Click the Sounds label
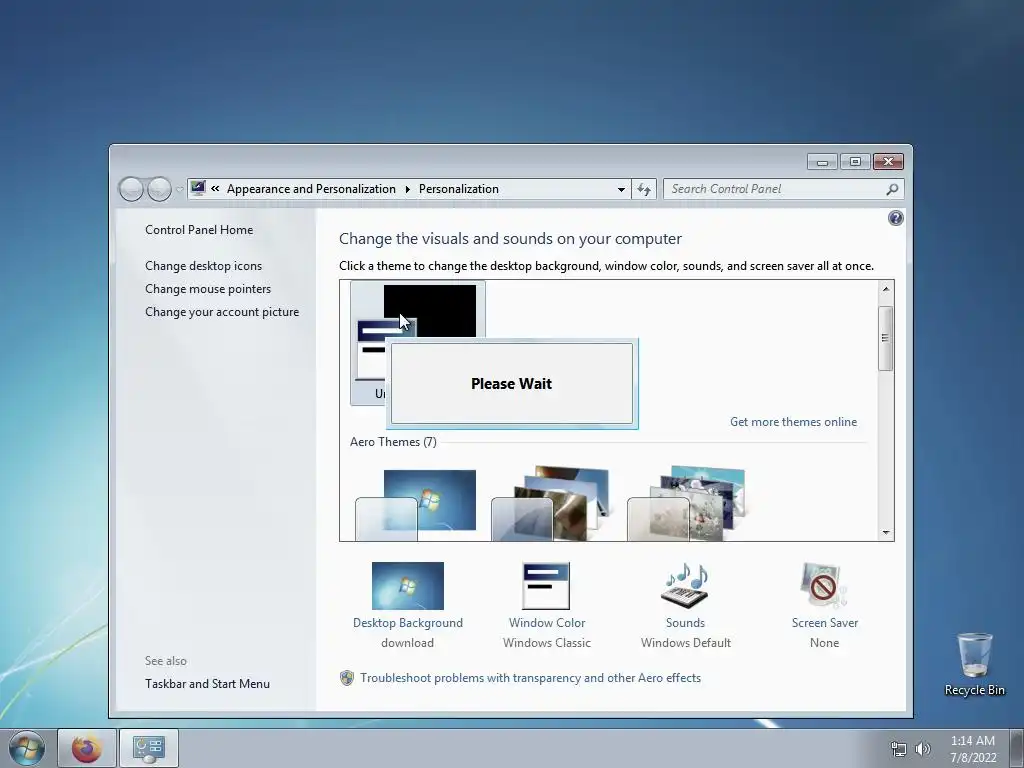1024x768 pixels. [x=685, y=623]
